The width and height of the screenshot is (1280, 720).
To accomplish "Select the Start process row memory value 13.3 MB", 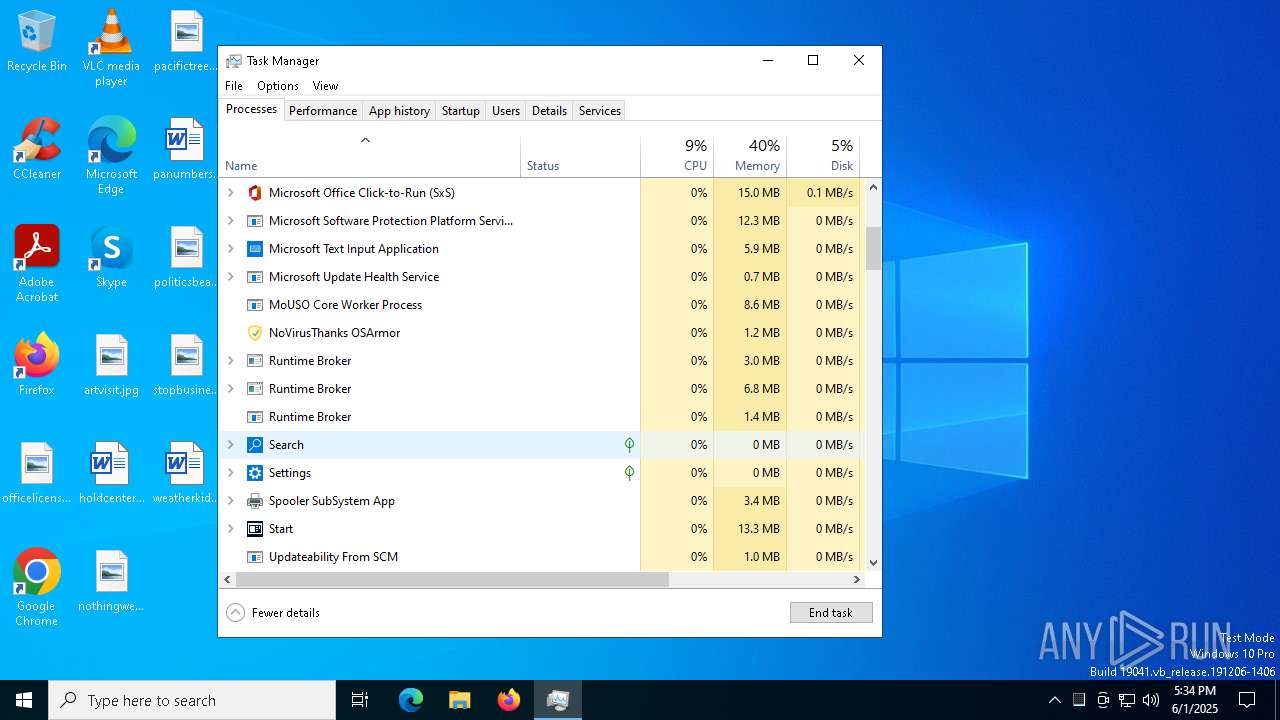I will tap(750, 529).
